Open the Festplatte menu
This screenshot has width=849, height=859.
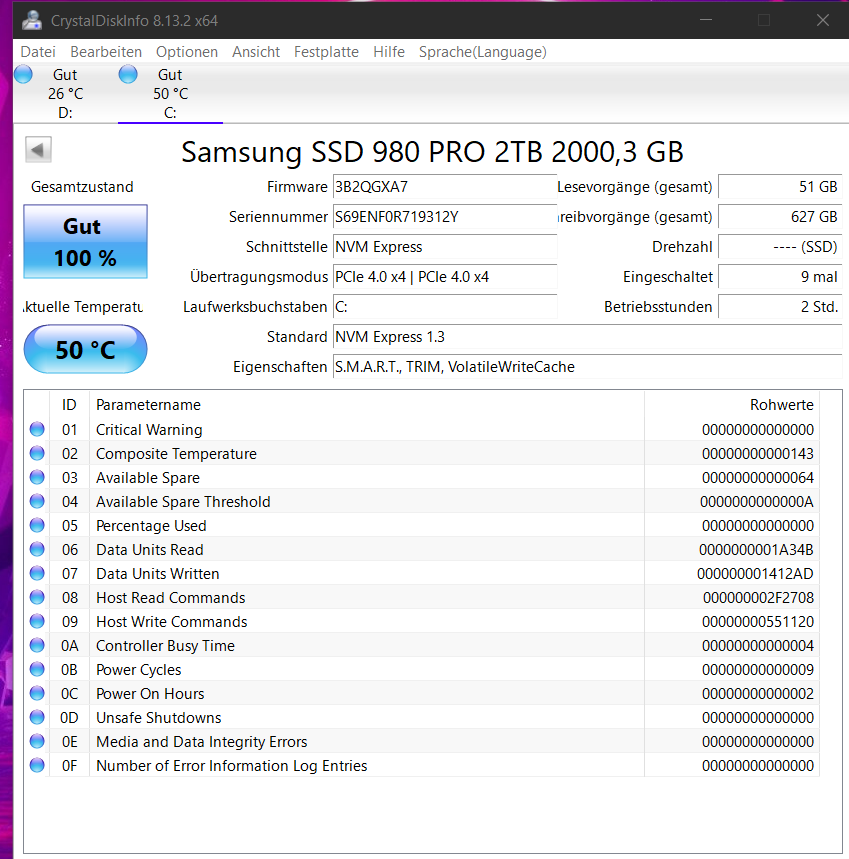(x=326, y=52)
